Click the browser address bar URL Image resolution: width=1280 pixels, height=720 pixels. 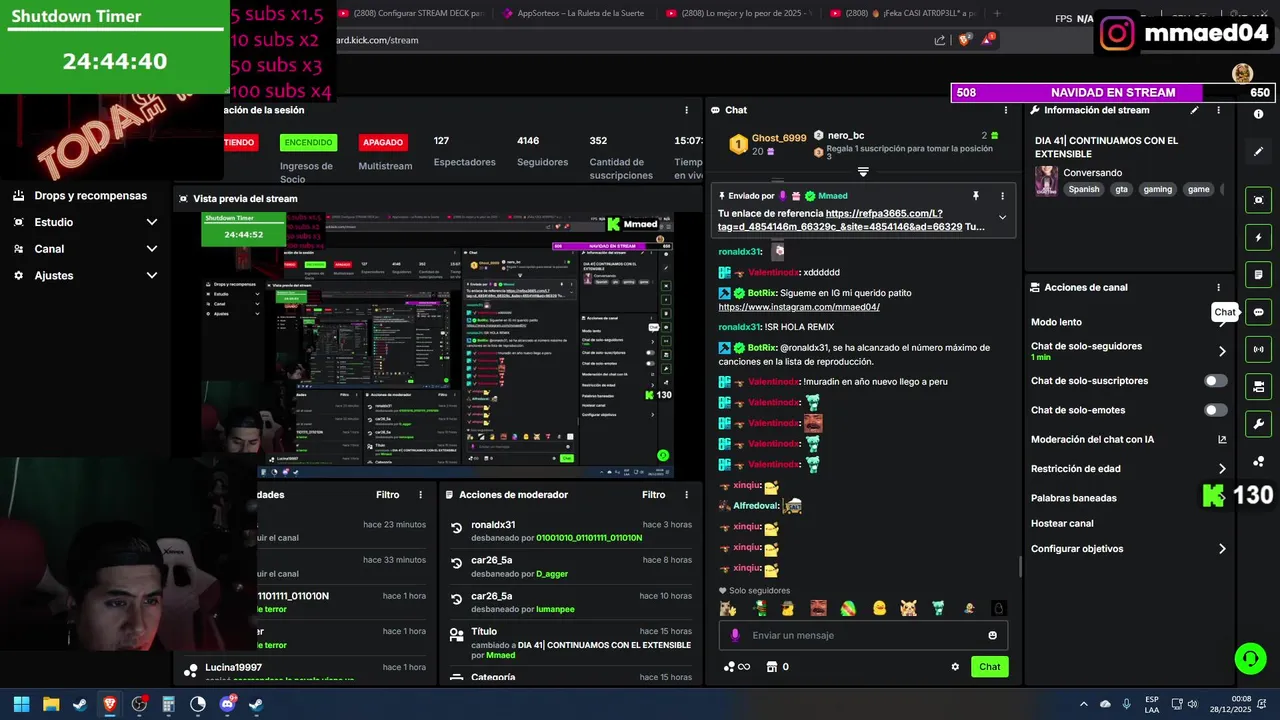tap(377, 40)
